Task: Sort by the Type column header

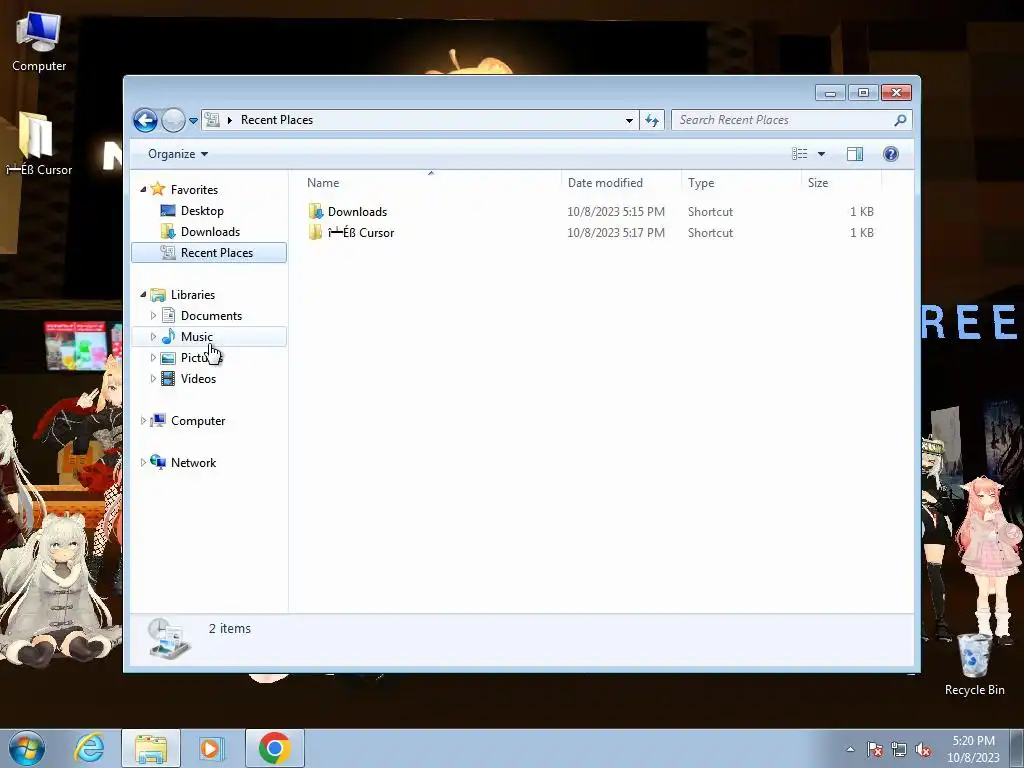Action: click(741, 183)
